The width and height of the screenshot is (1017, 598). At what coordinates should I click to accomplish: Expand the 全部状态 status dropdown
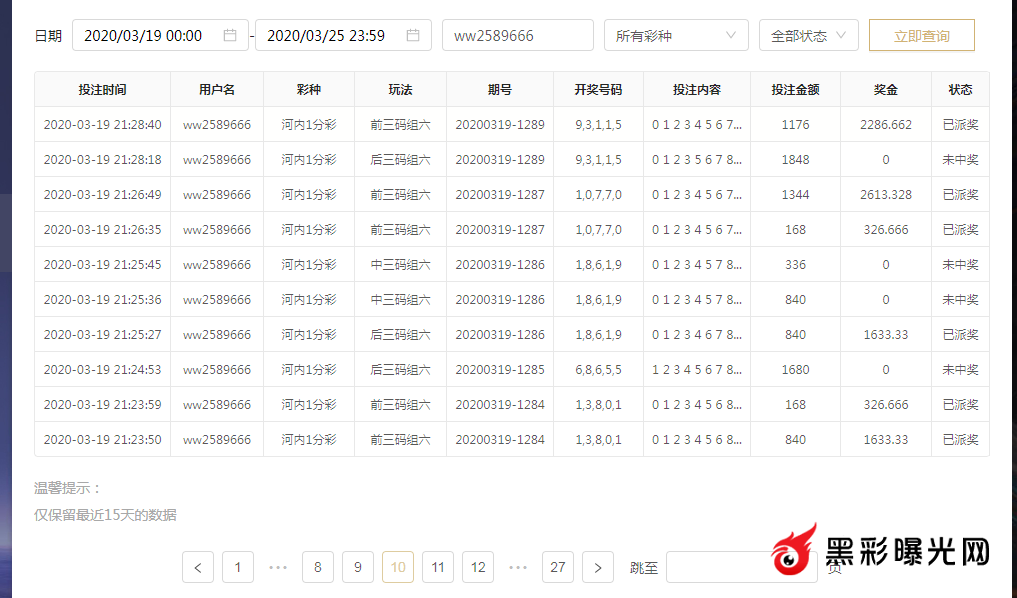[x=808, y=35]
